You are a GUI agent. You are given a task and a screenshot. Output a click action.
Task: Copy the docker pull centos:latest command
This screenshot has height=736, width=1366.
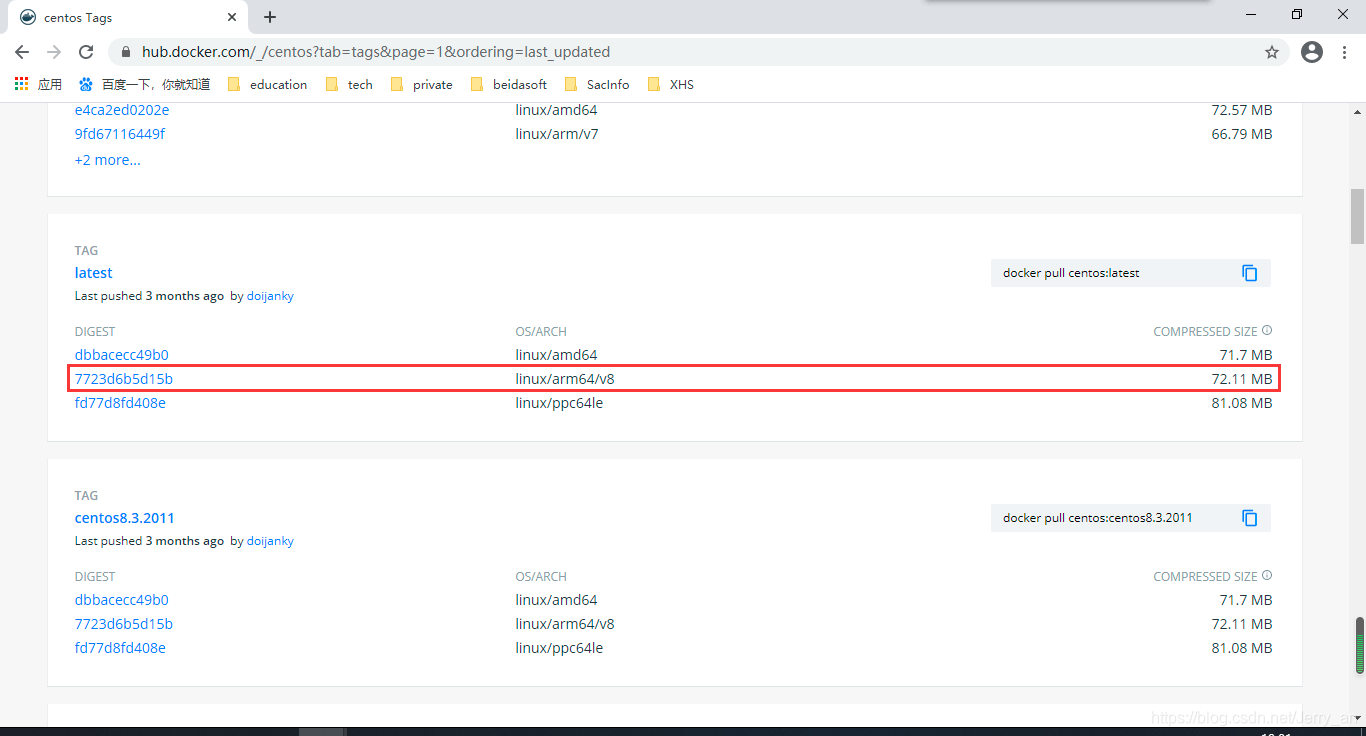pos(1250,273)
